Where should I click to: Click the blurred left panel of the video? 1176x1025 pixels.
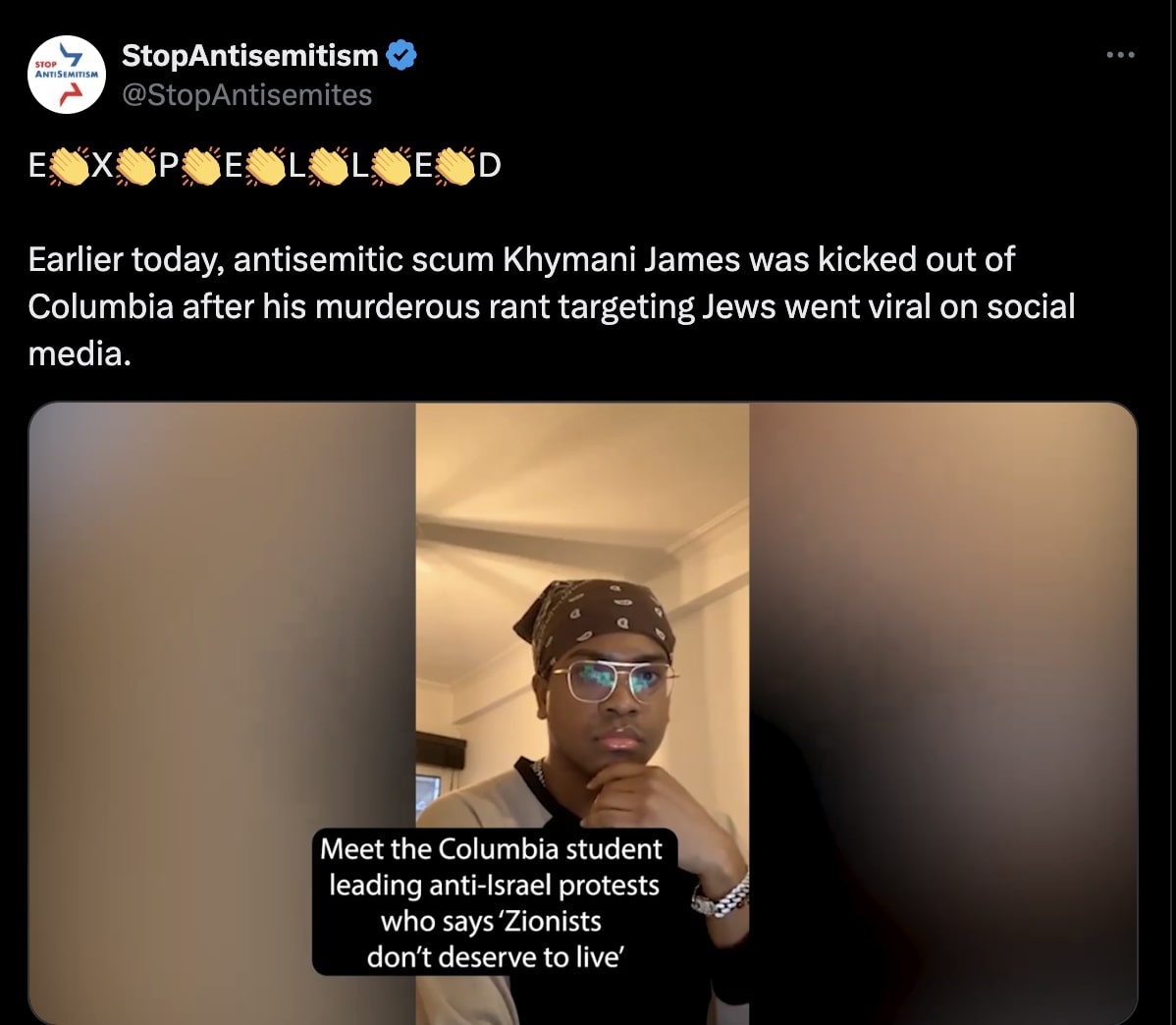(222, 713)
